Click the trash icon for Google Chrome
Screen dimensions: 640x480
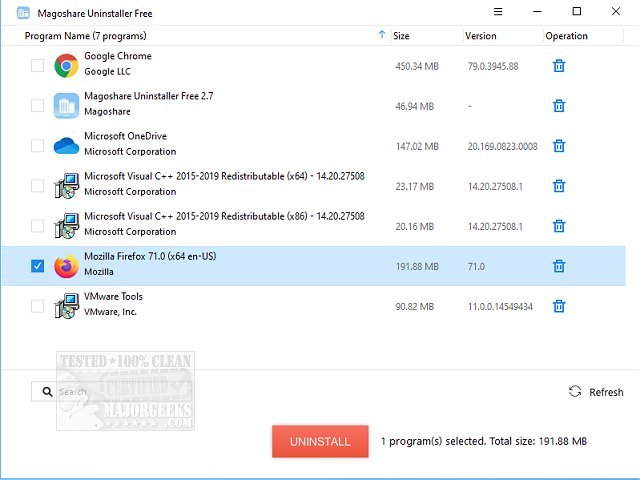pos(559,66)
